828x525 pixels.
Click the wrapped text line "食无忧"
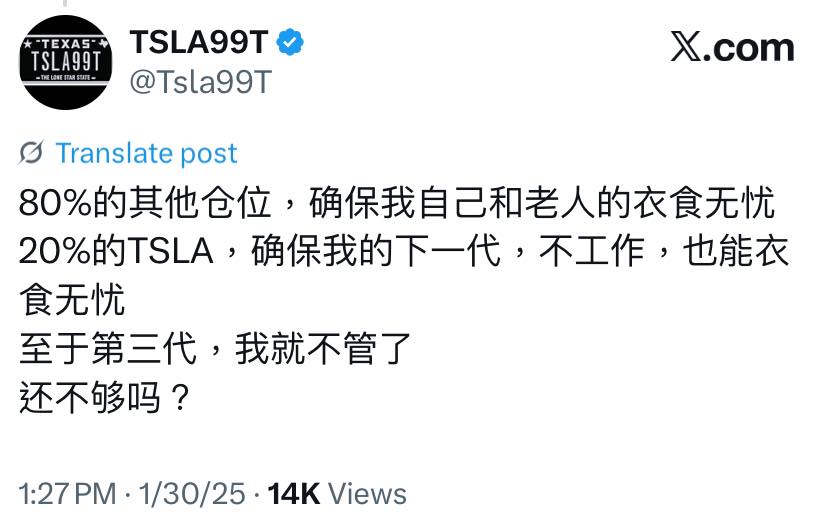coord(67,299)
